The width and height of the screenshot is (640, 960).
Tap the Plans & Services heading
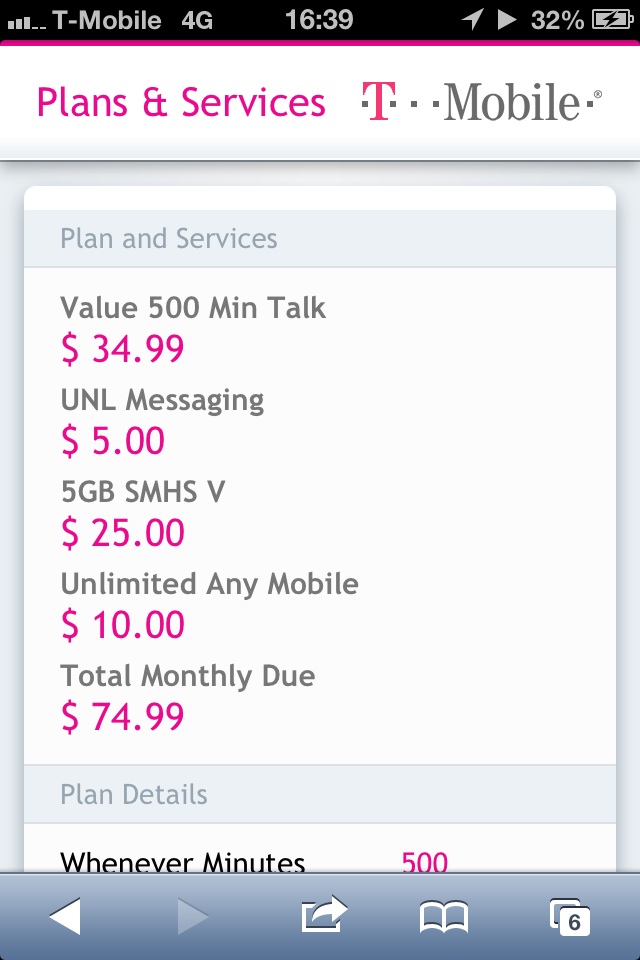181,102
